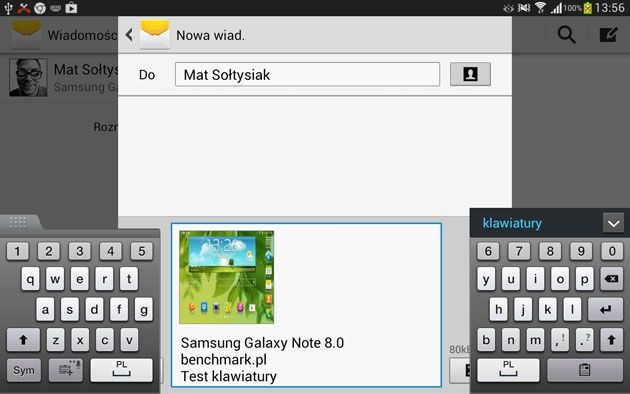630x394 pixels.
Task: Tap the letter z key
Action: pos(55,340)
